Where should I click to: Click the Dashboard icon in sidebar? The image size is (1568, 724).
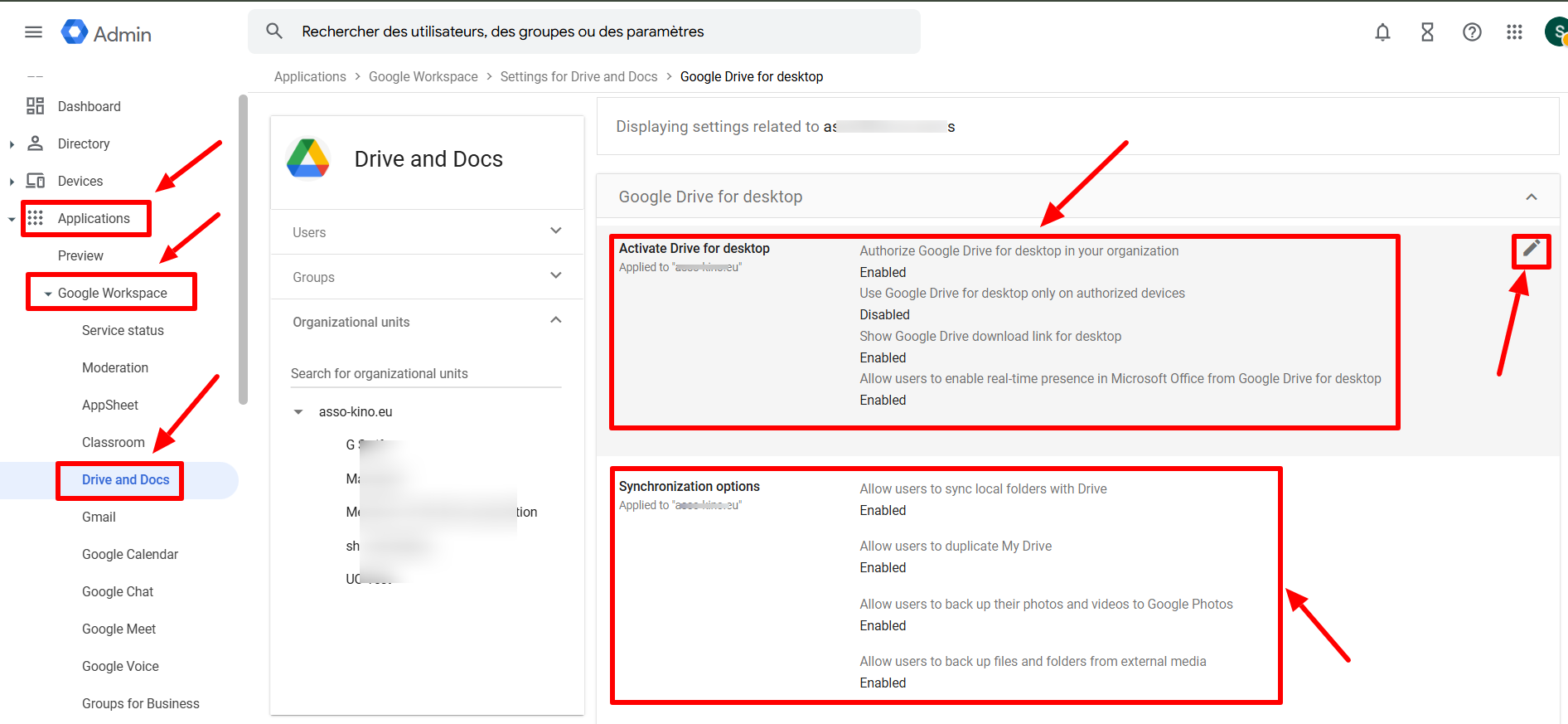click(35, 106)
